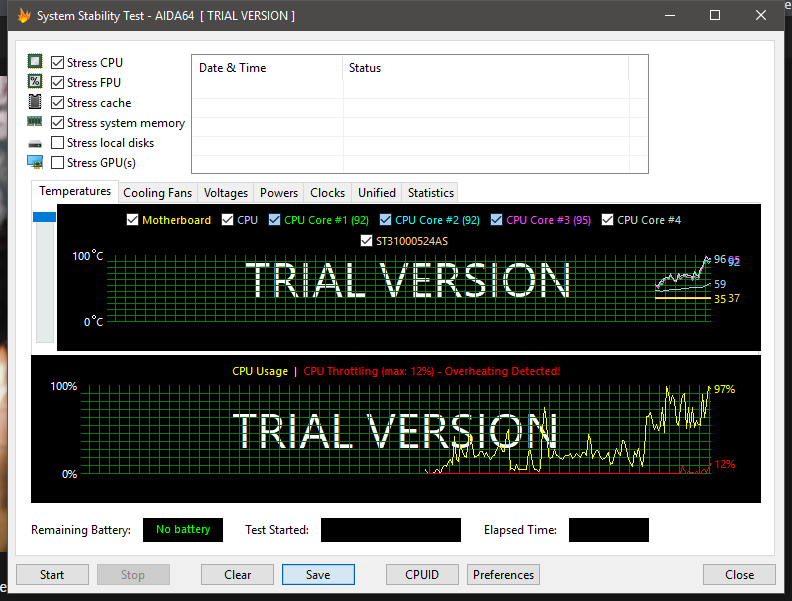Click the percent icon beside Stress FPU
Image resolution: width=792 pixels, height=601 pixels.
click(35, 81)
